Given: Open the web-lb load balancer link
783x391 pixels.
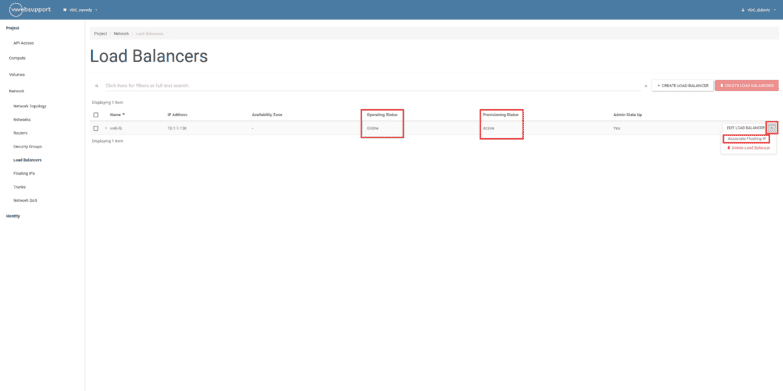Looking at the screenshot, I should coord(116,128).
